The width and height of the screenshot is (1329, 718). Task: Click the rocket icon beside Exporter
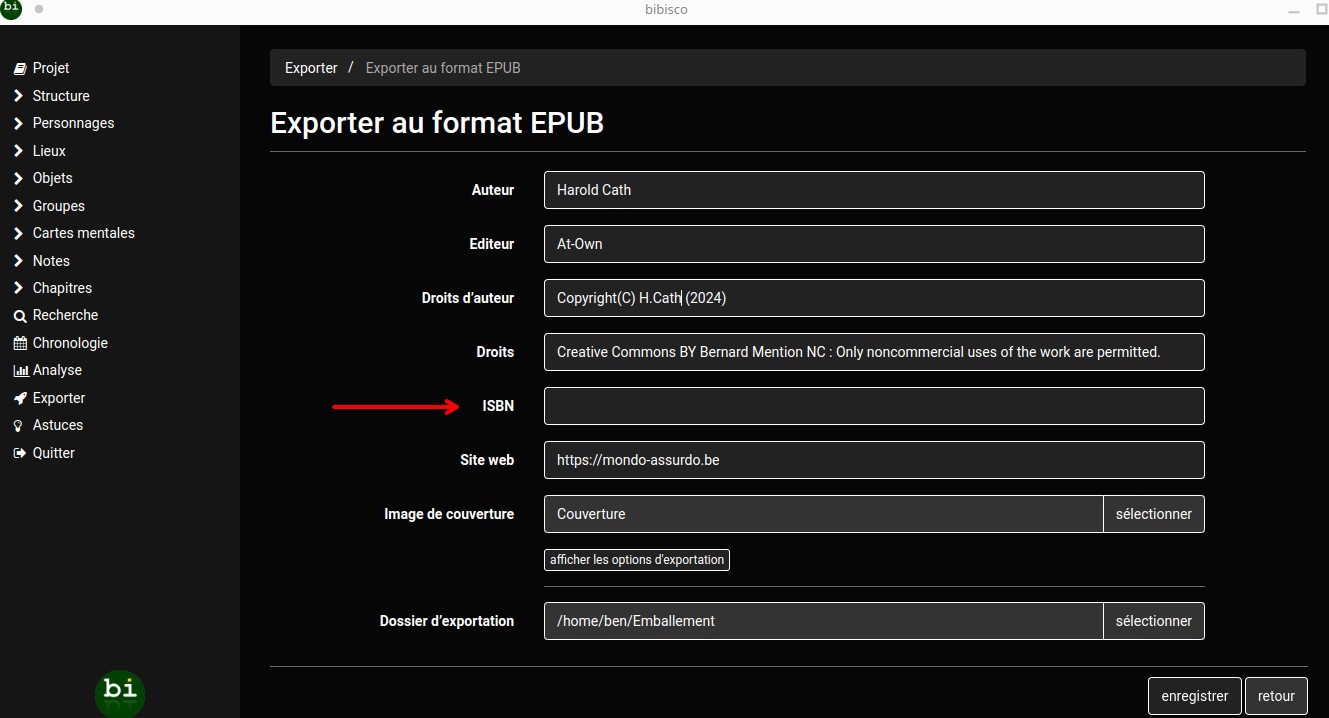pos(19,398)
